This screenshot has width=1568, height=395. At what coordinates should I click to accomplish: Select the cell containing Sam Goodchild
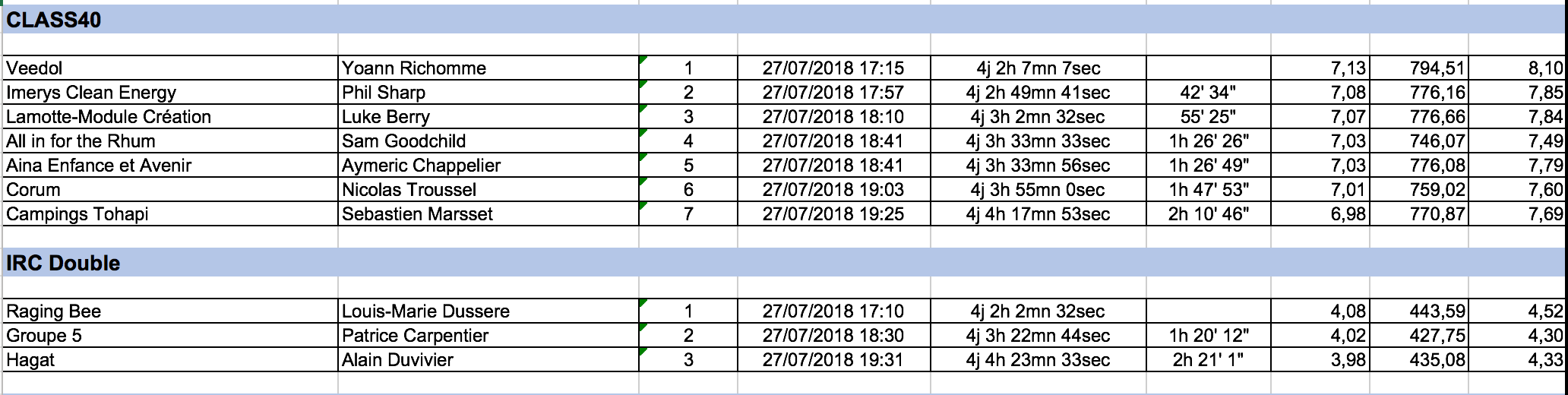coord(403,141)
